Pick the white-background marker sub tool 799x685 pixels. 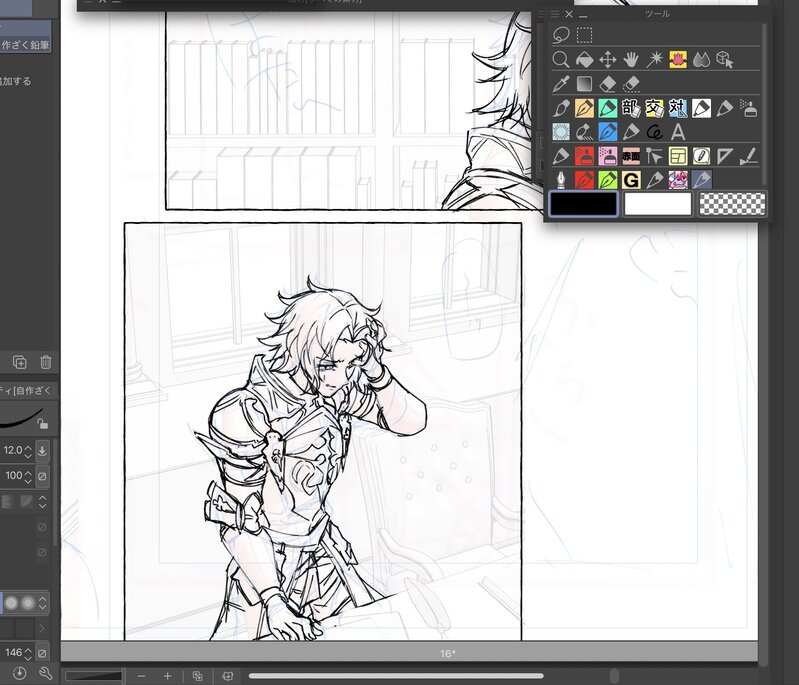click(x=701, y=108)
